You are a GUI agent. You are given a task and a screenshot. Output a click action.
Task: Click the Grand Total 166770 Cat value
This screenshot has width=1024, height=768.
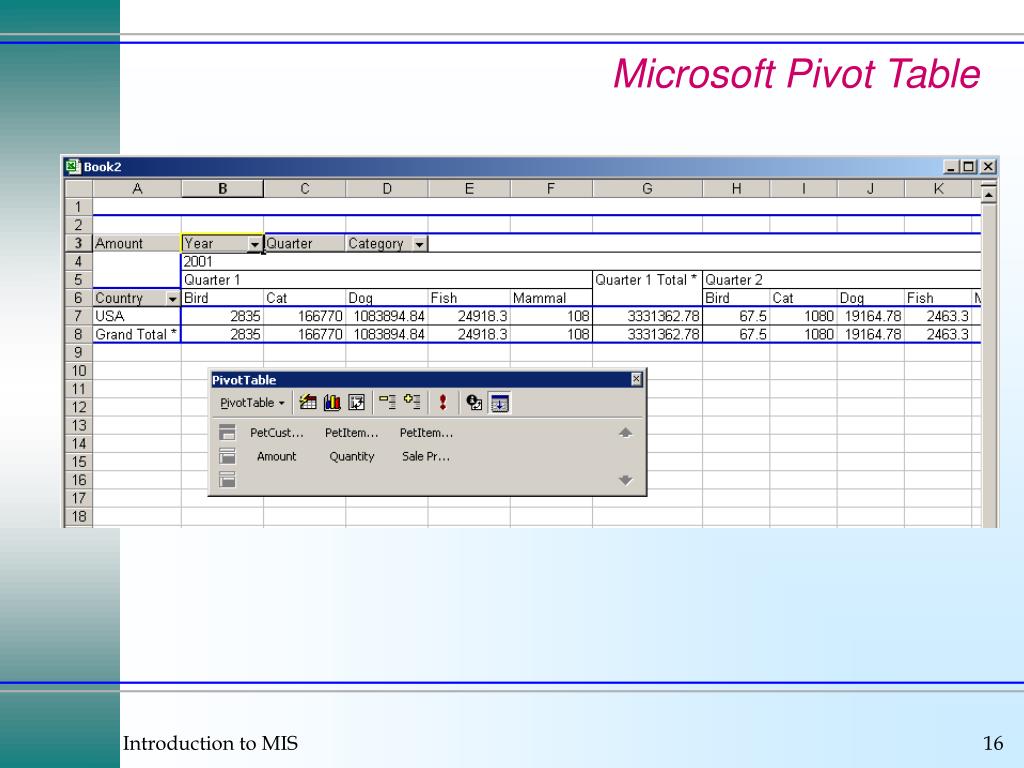pyautogui.click(x=304, y=334)
